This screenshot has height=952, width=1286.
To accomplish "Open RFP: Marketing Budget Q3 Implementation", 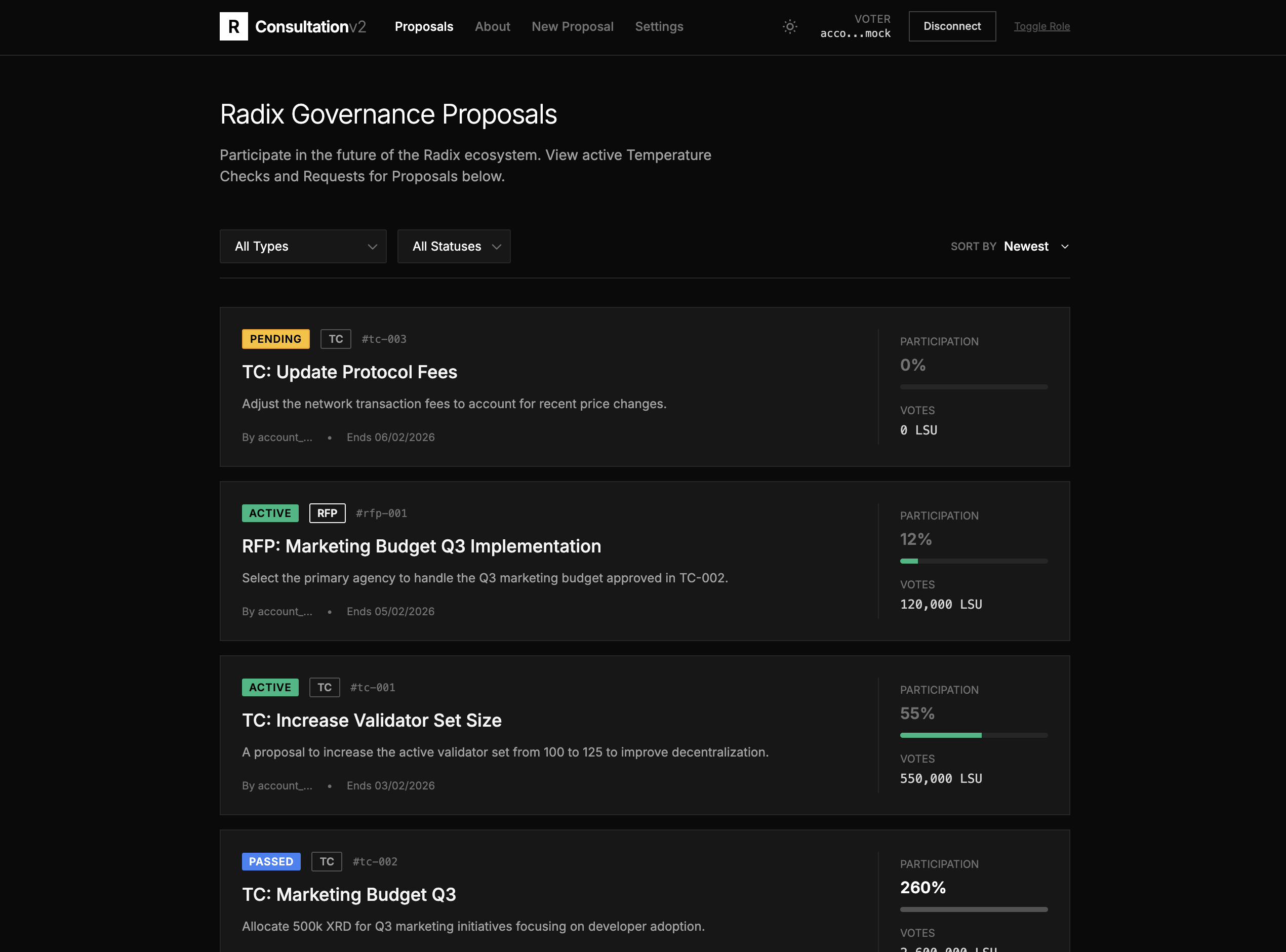I will pyautogui.click(x=421, y=546).
